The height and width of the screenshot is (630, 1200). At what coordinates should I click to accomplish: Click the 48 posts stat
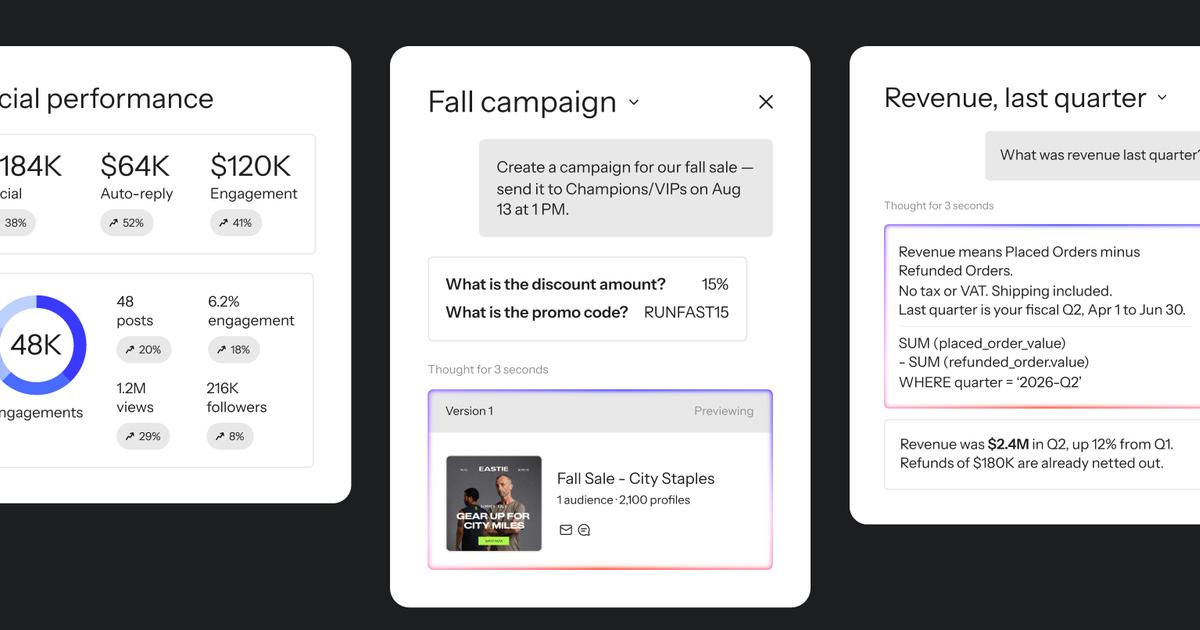tap(135, 311)
